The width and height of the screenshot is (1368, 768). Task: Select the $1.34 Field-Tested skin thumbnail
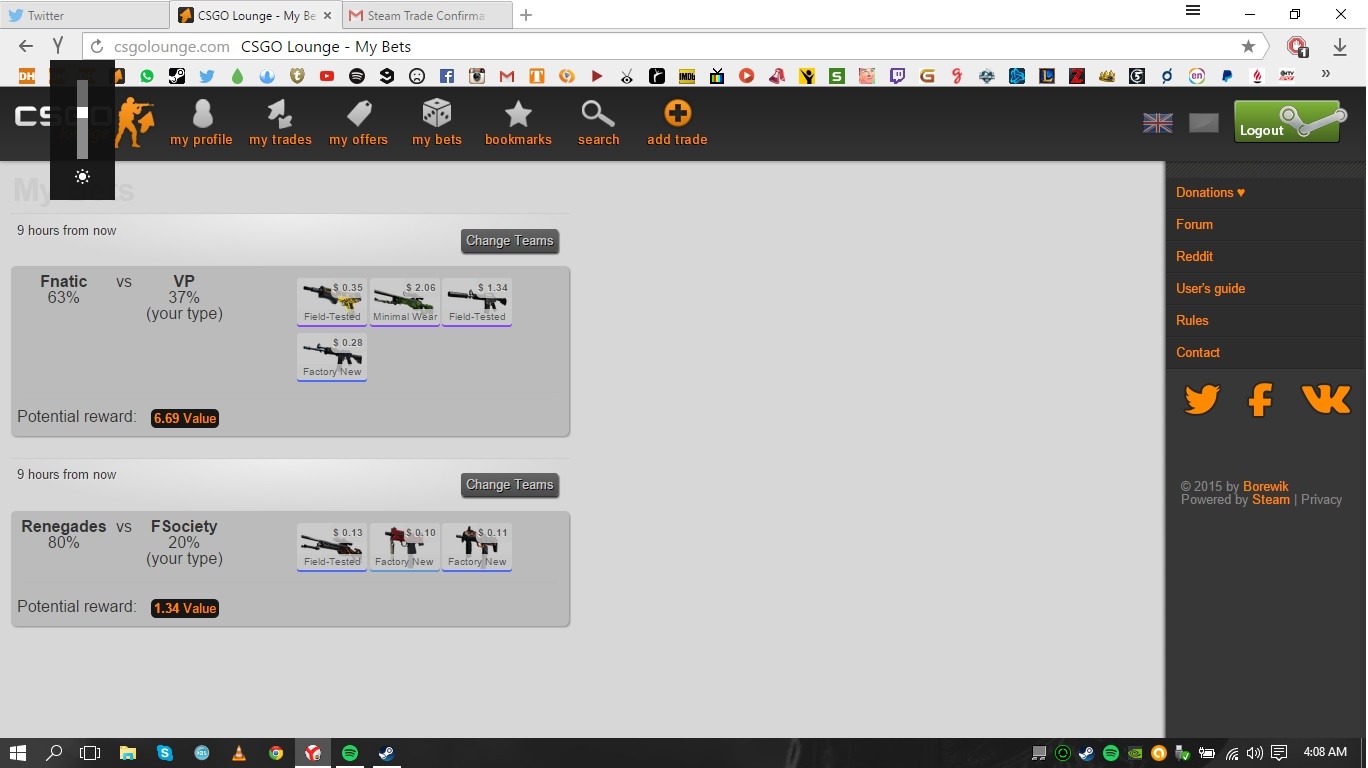point(477,302)
